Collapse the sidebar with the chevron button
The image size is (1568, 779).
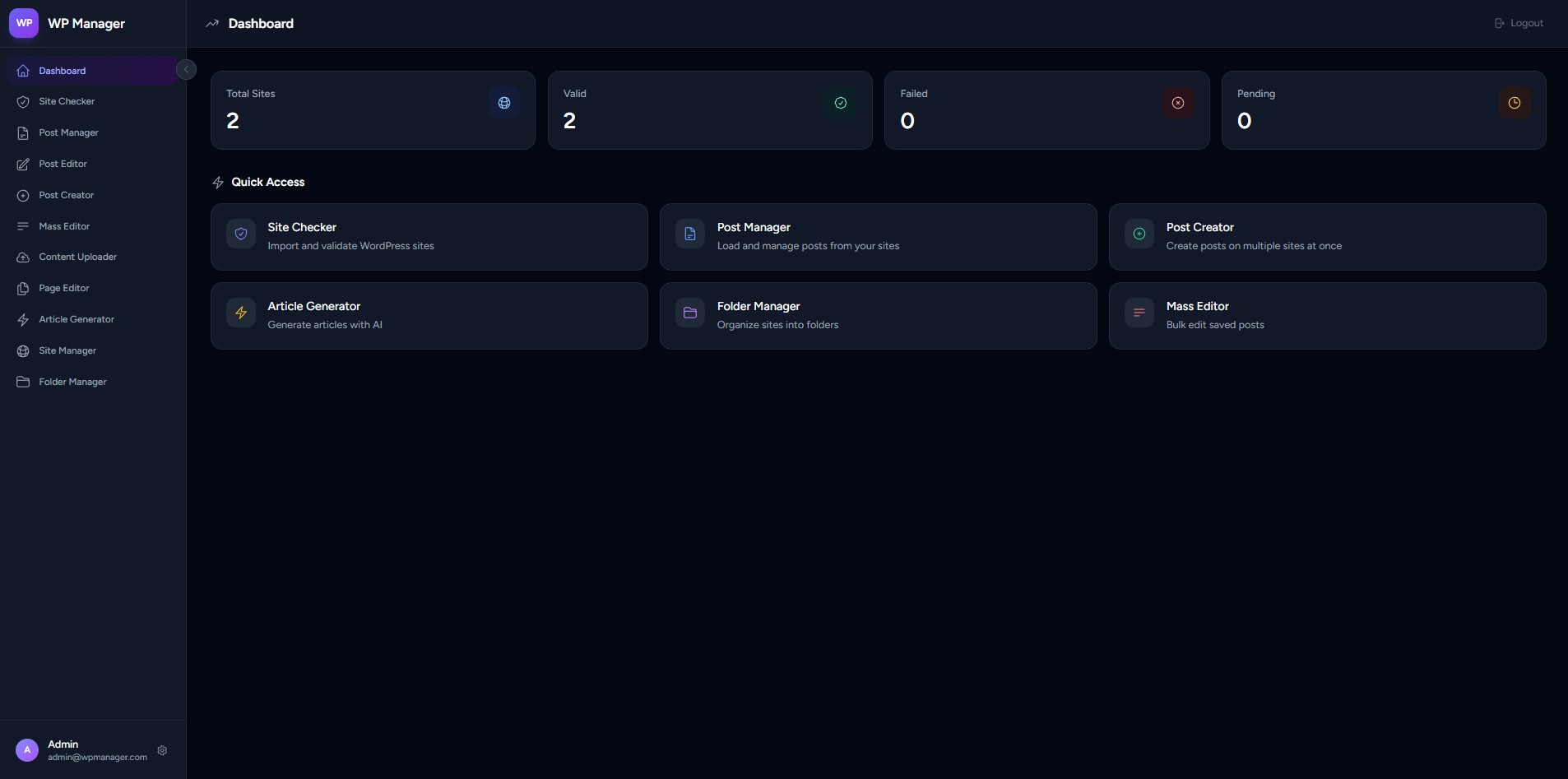click(x=186, y=70)
